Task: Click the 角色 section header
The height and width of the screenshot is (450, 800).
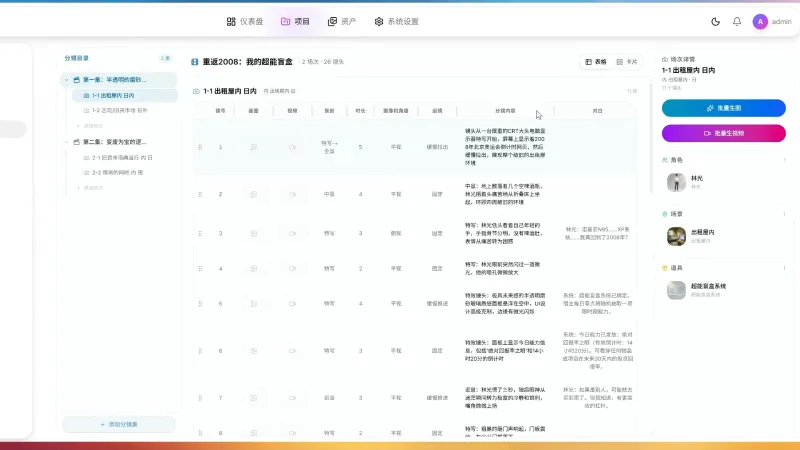Action: (x=672, y=160)
